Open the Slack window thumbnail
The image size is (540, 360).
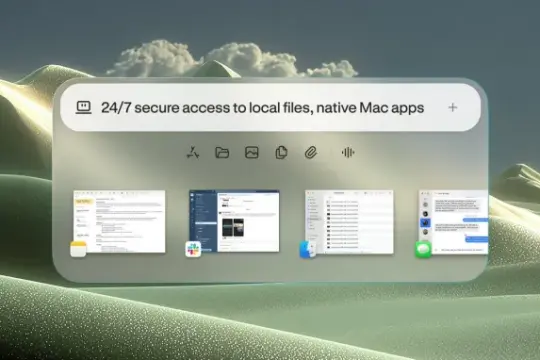coord(234,221)
